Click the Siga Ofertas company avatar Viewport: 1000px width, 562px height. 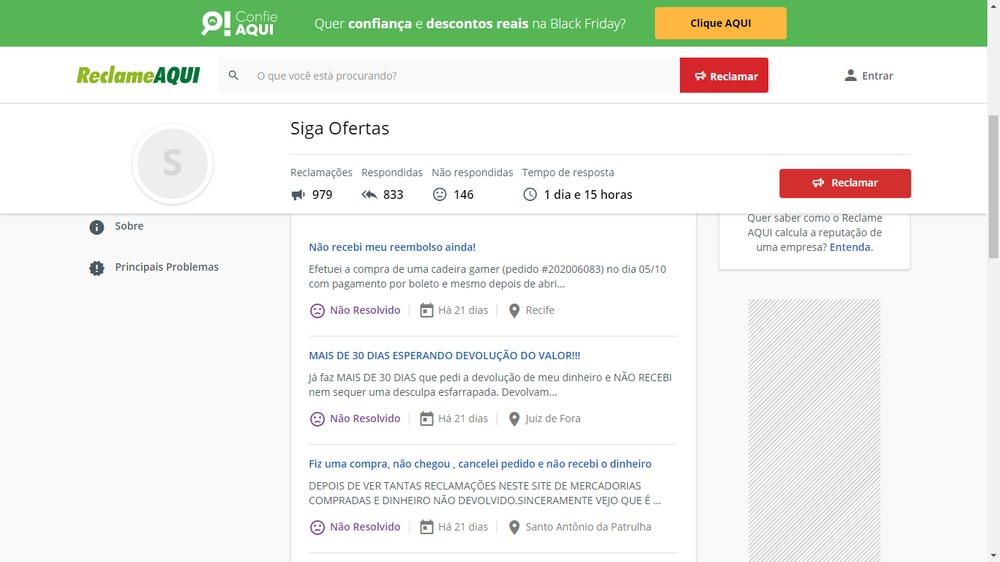coord(172,163)
